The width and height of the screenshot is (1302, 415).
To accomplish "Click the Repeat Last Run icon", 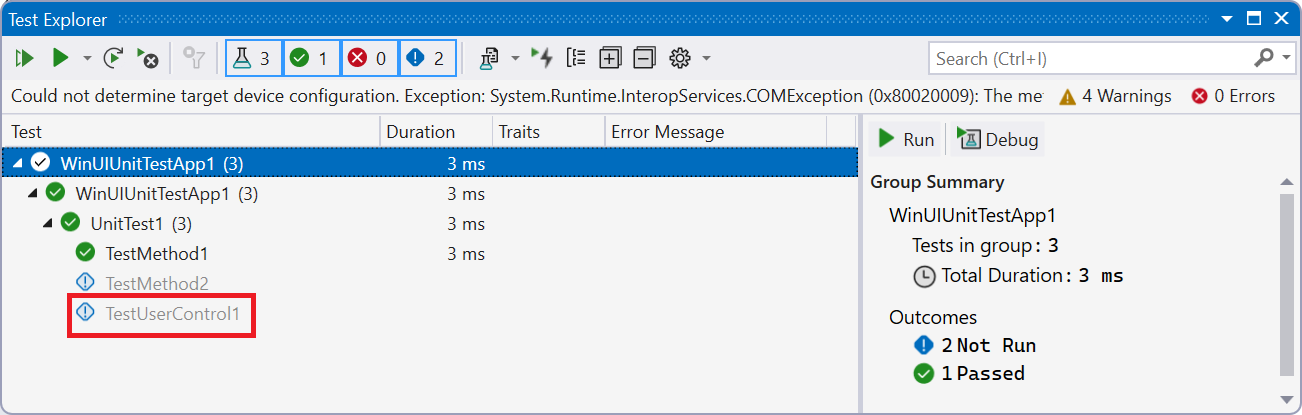I will pos(114,59).
